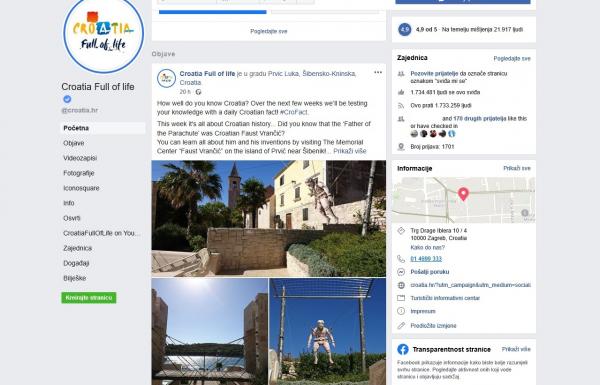This screenshot has height=385, width=600.
Task: Open the post options three-dots menu
Action: tap(378, 72)
